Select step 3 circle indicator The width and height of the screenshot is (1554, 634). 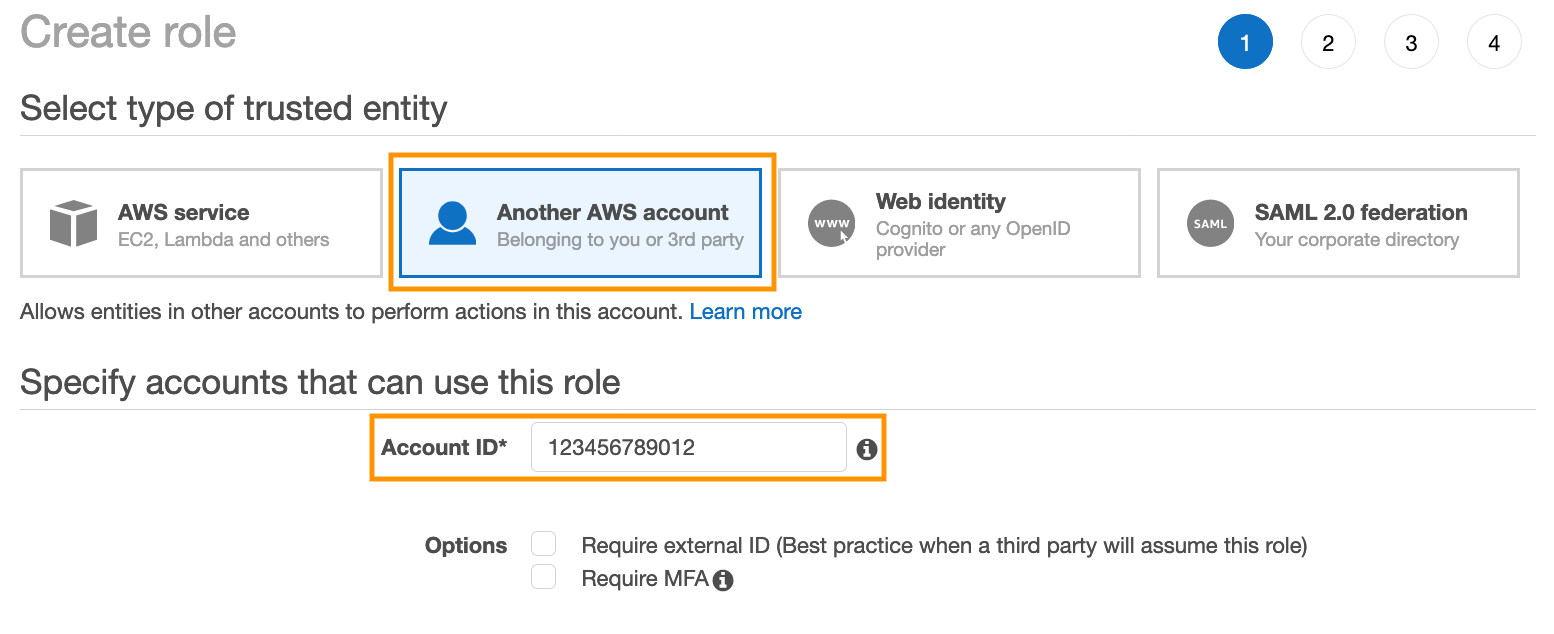[x=1411, y=43]
